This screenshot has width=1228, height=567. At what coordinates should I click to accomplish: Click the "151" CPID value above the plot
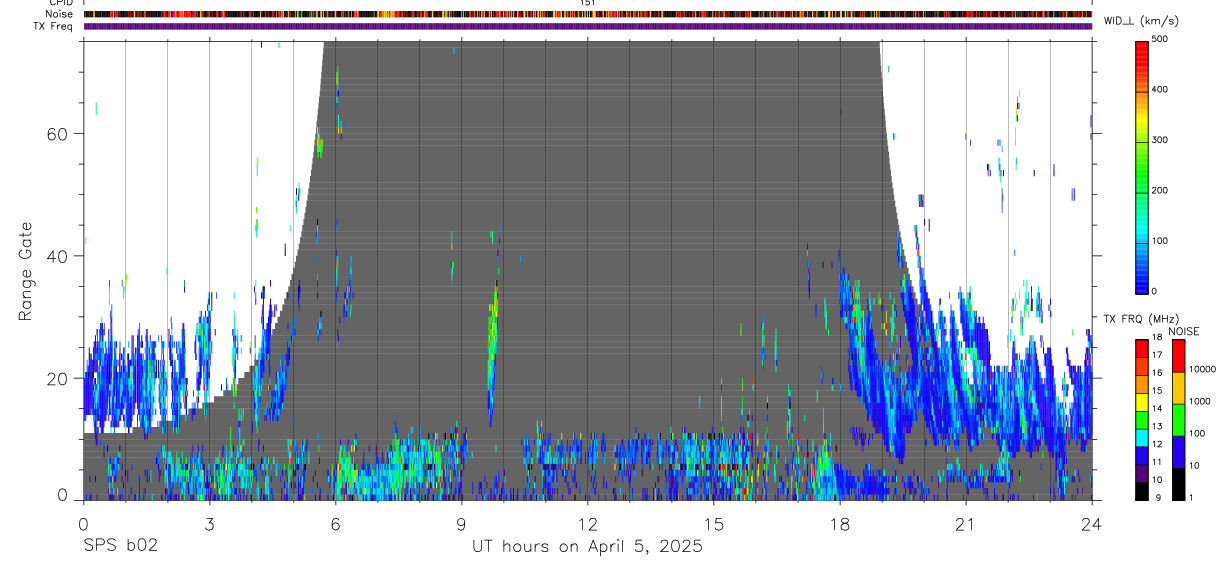(x=588, y=3)
